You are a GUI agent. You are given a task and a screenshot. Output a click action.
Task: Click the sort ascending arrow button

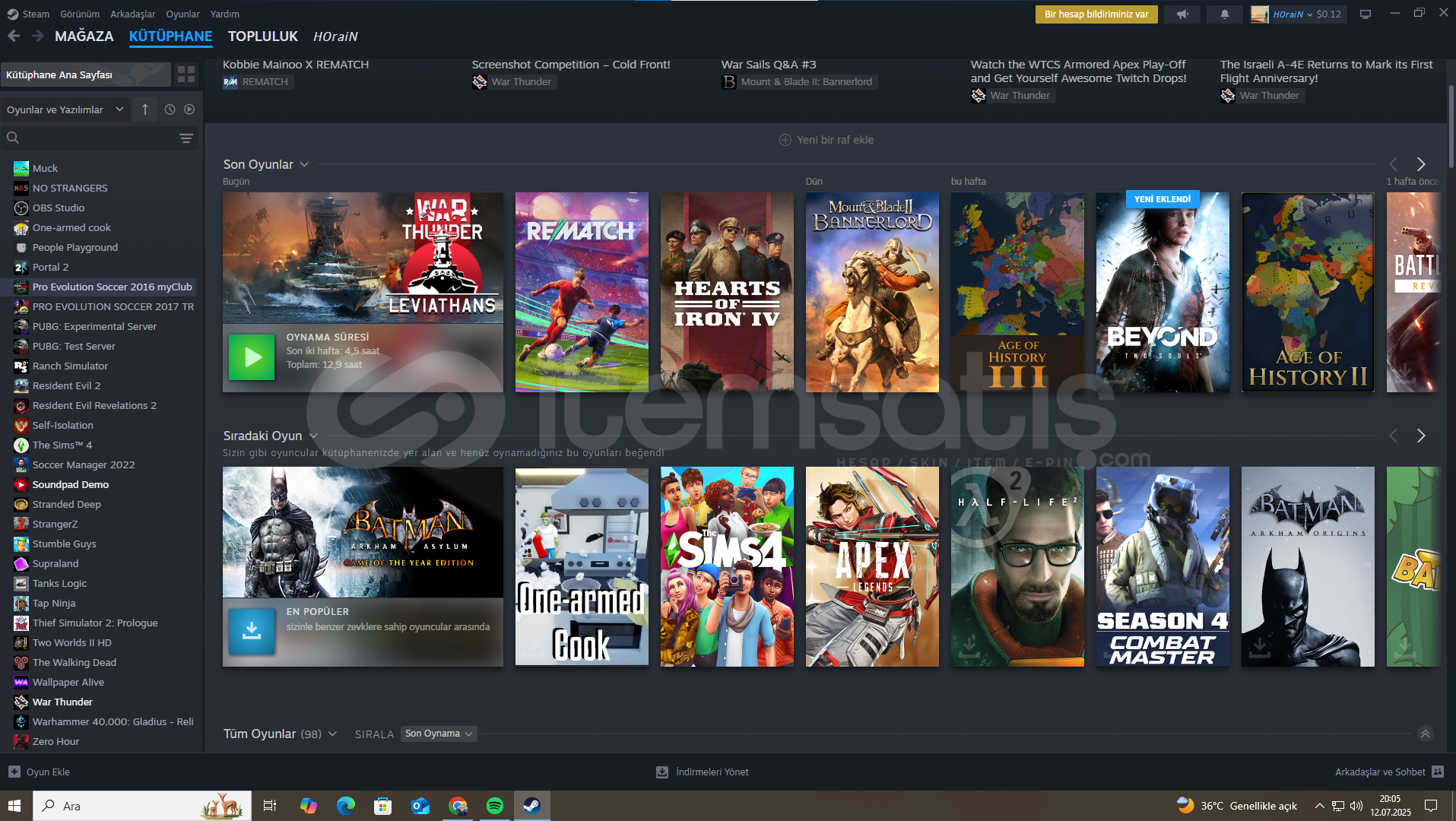144,109
